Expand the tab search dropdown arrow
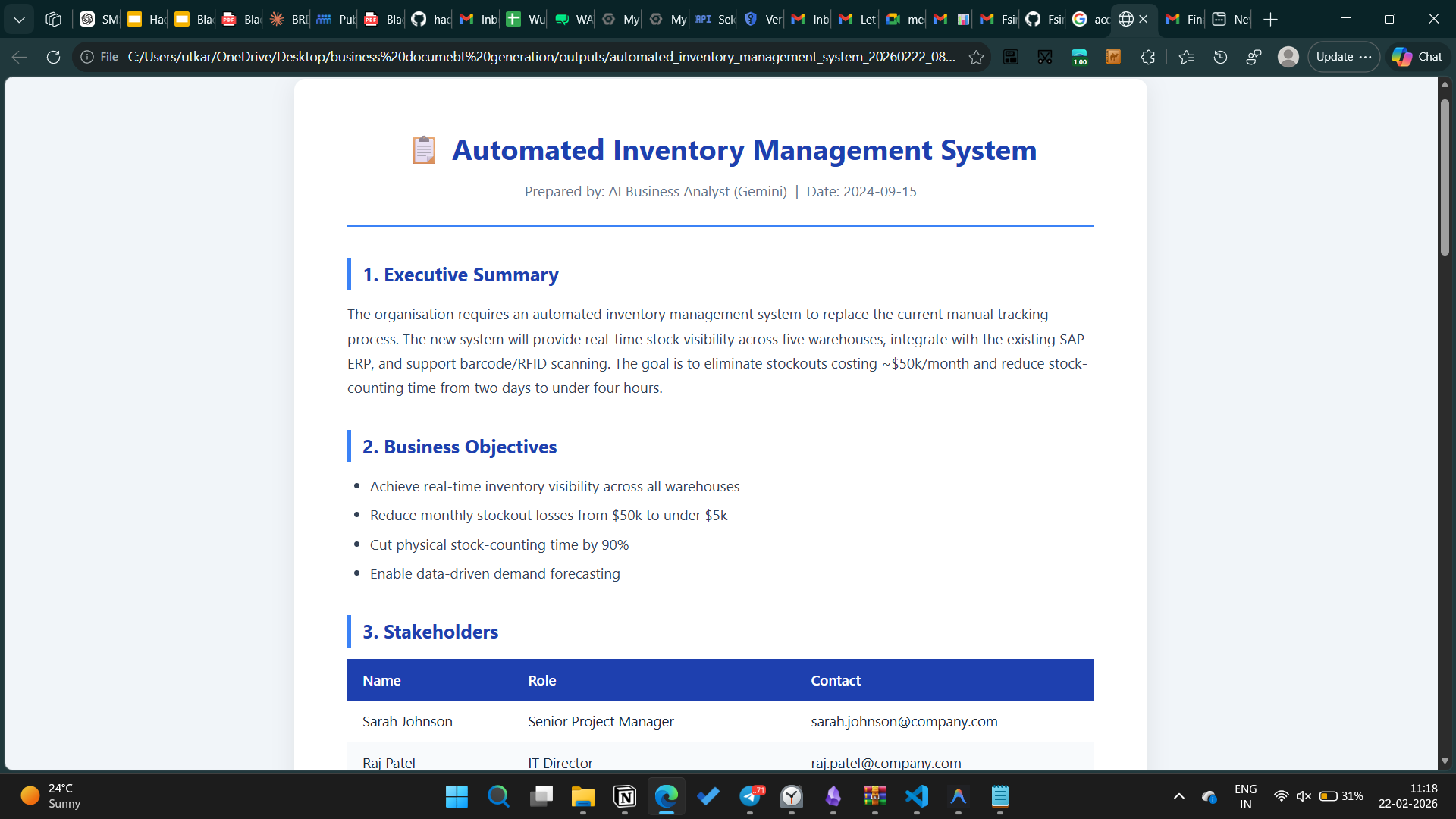1456x819 pixels. click(x=19, y=19)
